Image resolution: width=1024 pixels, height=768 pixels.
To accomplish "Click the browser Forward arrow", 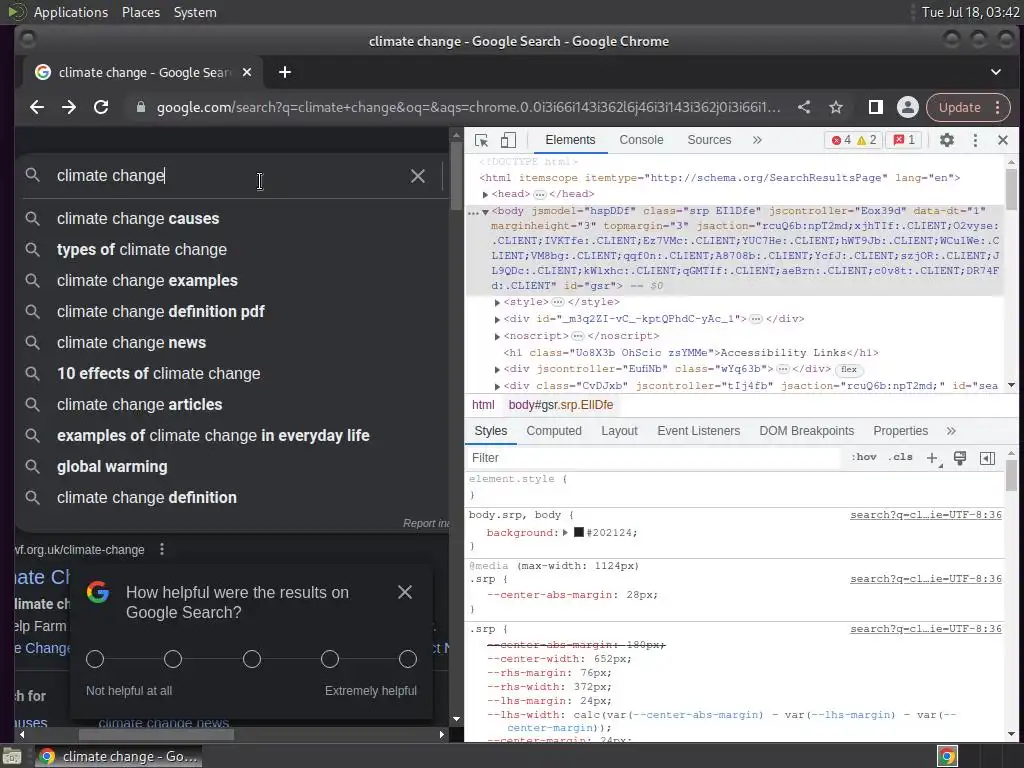I will (x=69, y=107).
